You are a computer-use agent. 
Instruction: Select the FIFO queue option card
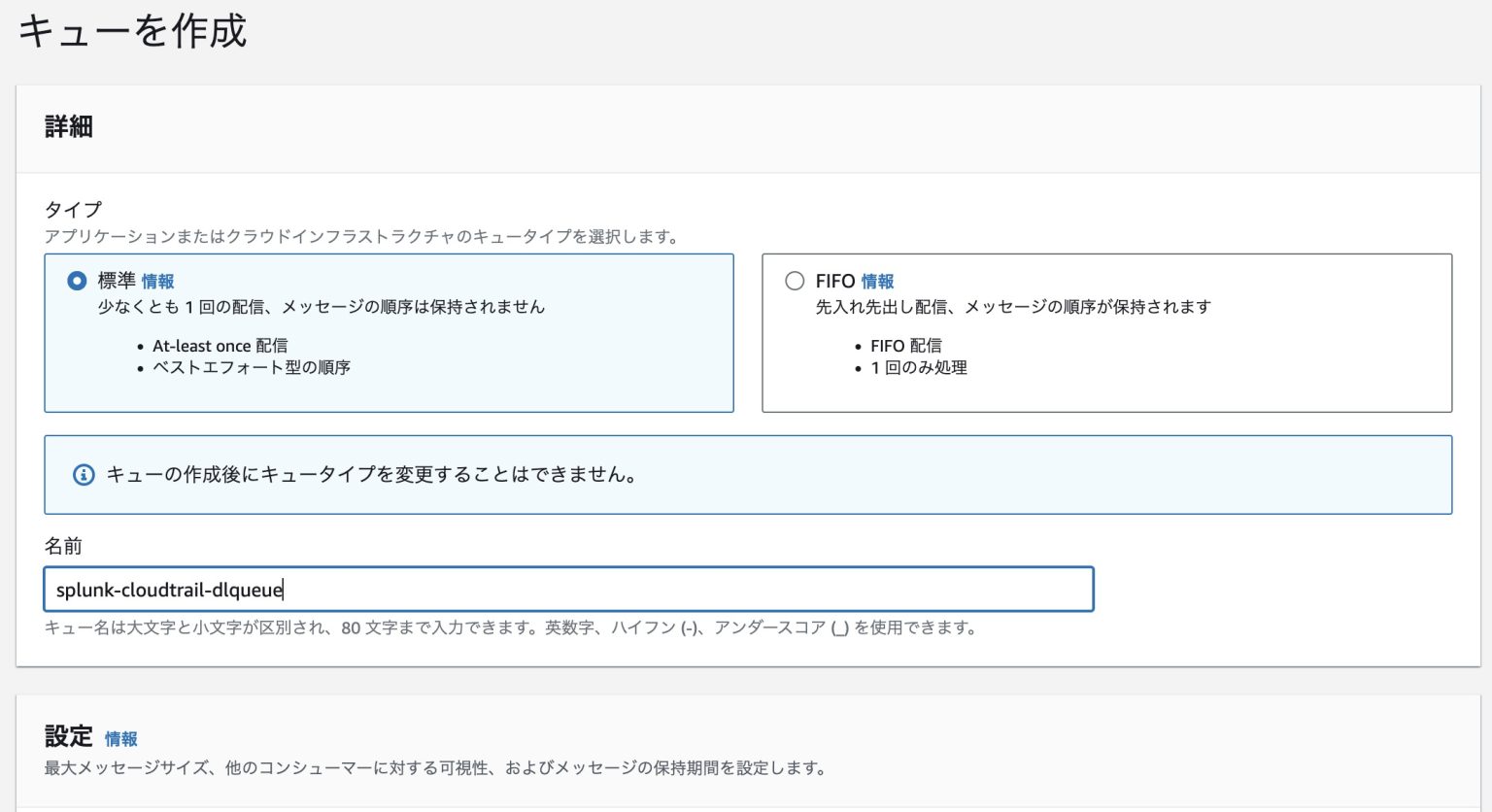(x=1106, y=333)
